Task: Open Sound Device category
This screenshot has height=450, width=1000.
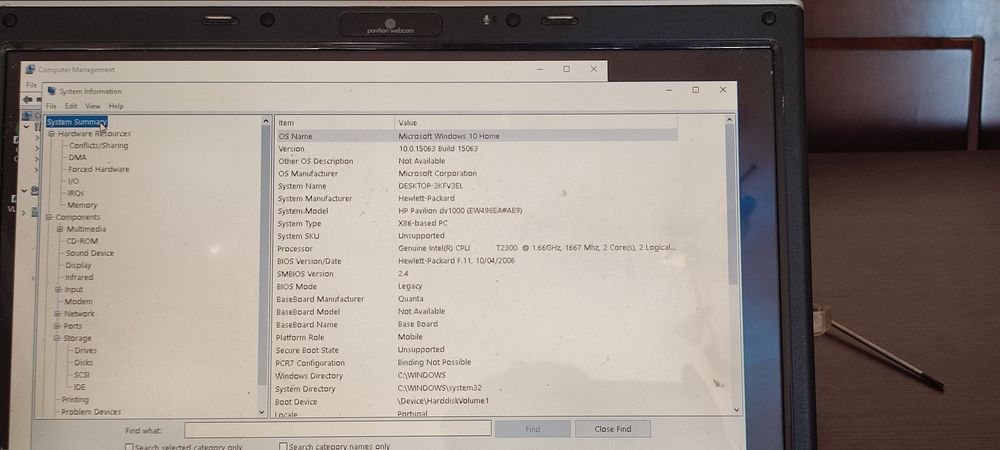Action: (x=90, y=253)
